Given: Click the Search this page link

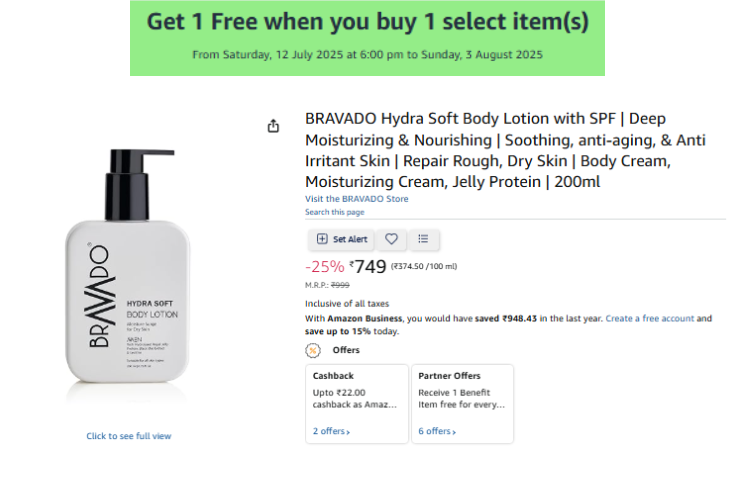Looking at the screenshot, I should point(334,212).
